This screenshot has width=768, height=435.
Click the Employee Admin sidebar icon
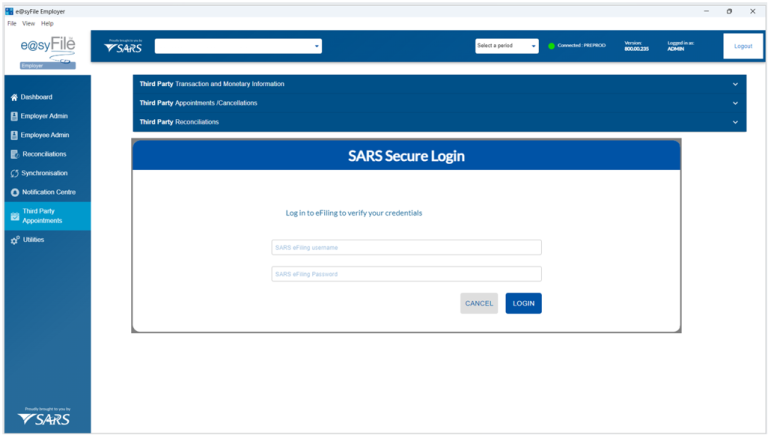pyautogui.click(x=14, y=136)
